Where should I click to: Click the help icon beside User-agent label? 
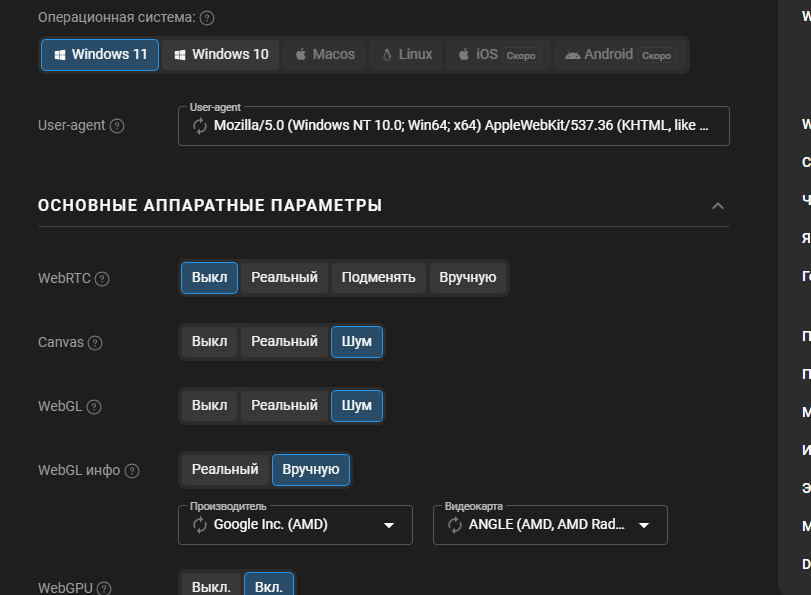117,126
